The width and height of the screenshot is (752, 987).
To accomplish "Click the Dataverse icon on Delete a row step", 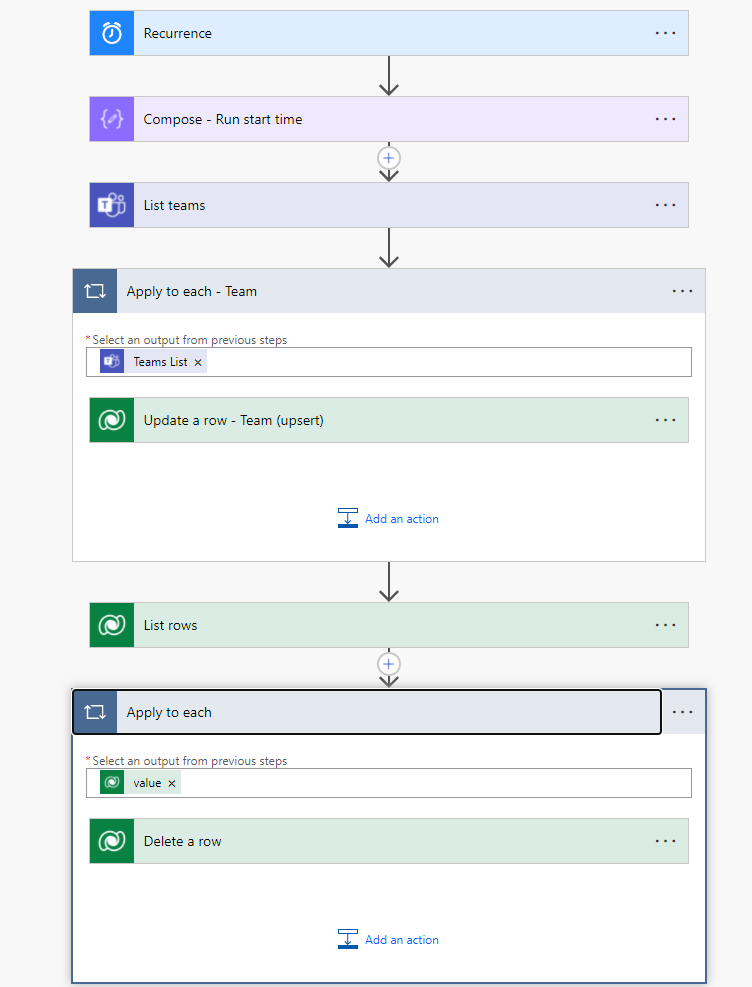I will pyautogui.click(x=112, y=841).
